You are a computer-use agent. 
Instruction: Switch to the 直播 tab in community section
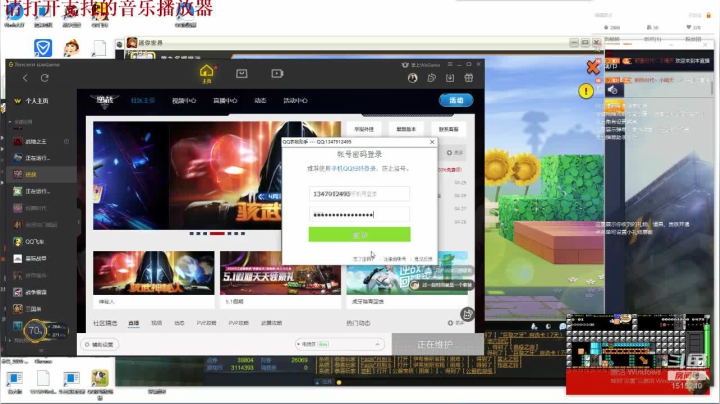tap(134, 323)
